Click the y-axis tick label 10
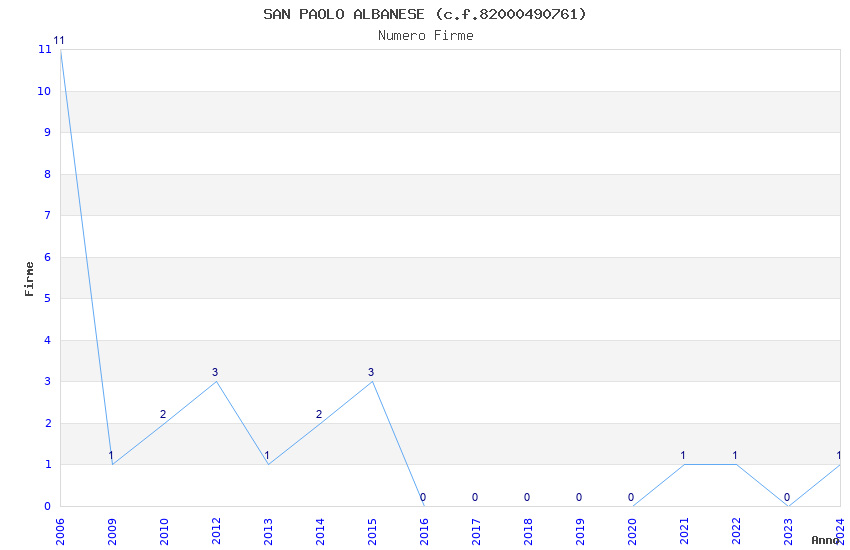Image resolution: width=850 pixels, height=550 pixels. (x=44, y=91)
